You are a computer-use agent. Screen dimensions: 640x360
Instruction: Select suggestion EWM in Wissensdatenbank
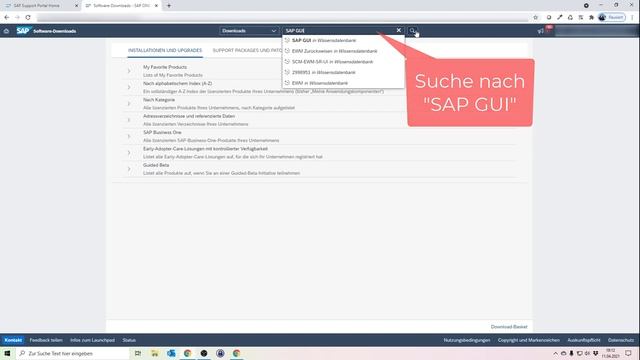(x=343, y=83)
